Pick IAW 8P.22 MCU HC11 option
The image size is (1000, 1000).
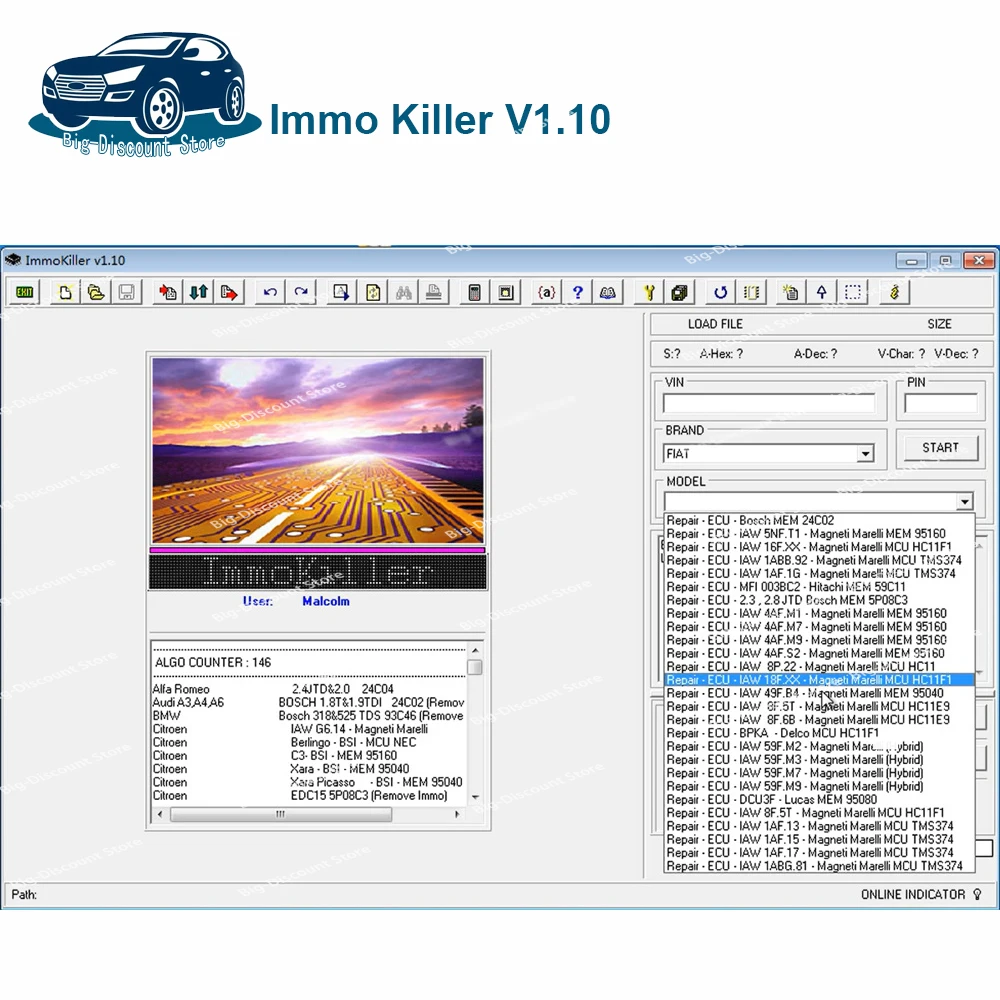point(819,666)
